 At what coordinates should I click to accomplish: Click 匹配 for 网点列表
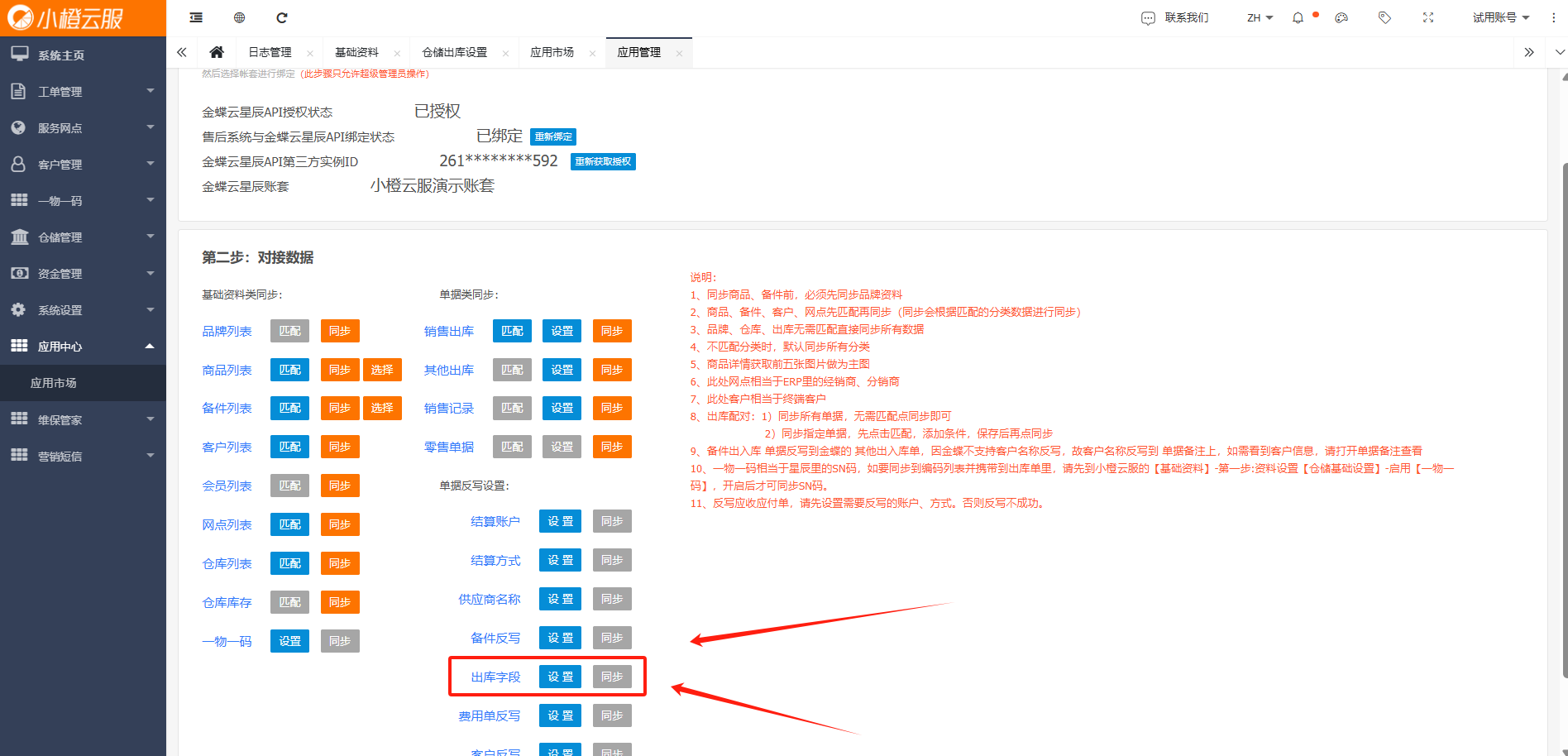[x=289, y=524]
